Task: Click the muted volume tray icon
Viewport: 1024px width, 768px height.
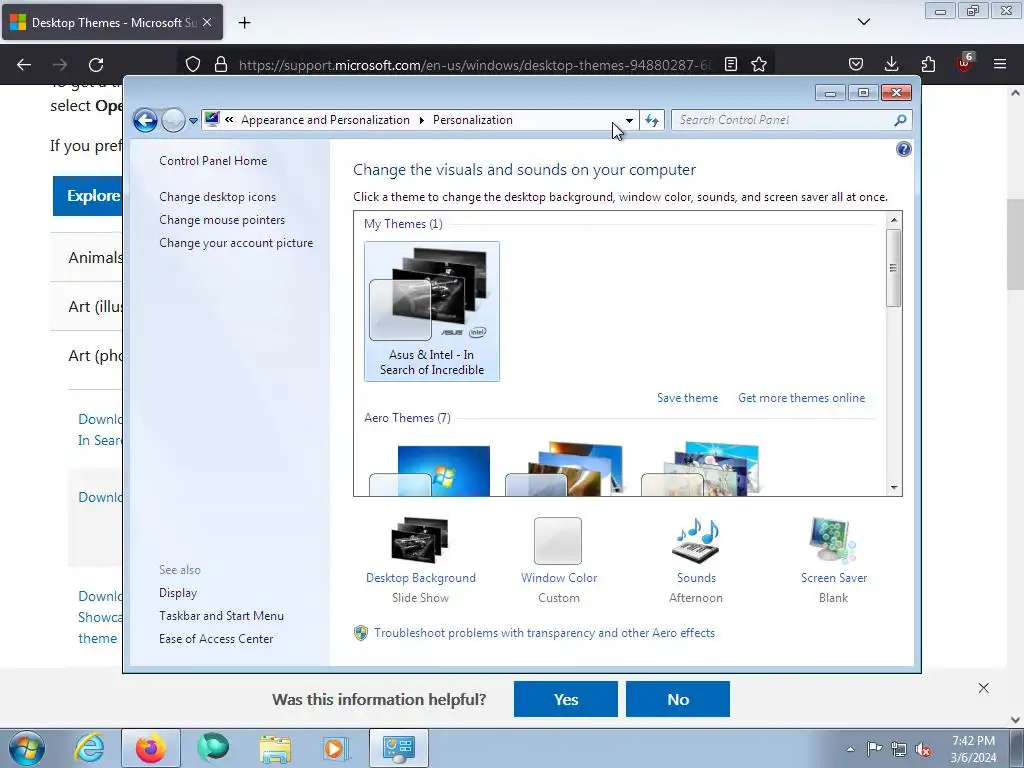Action: 923,750
